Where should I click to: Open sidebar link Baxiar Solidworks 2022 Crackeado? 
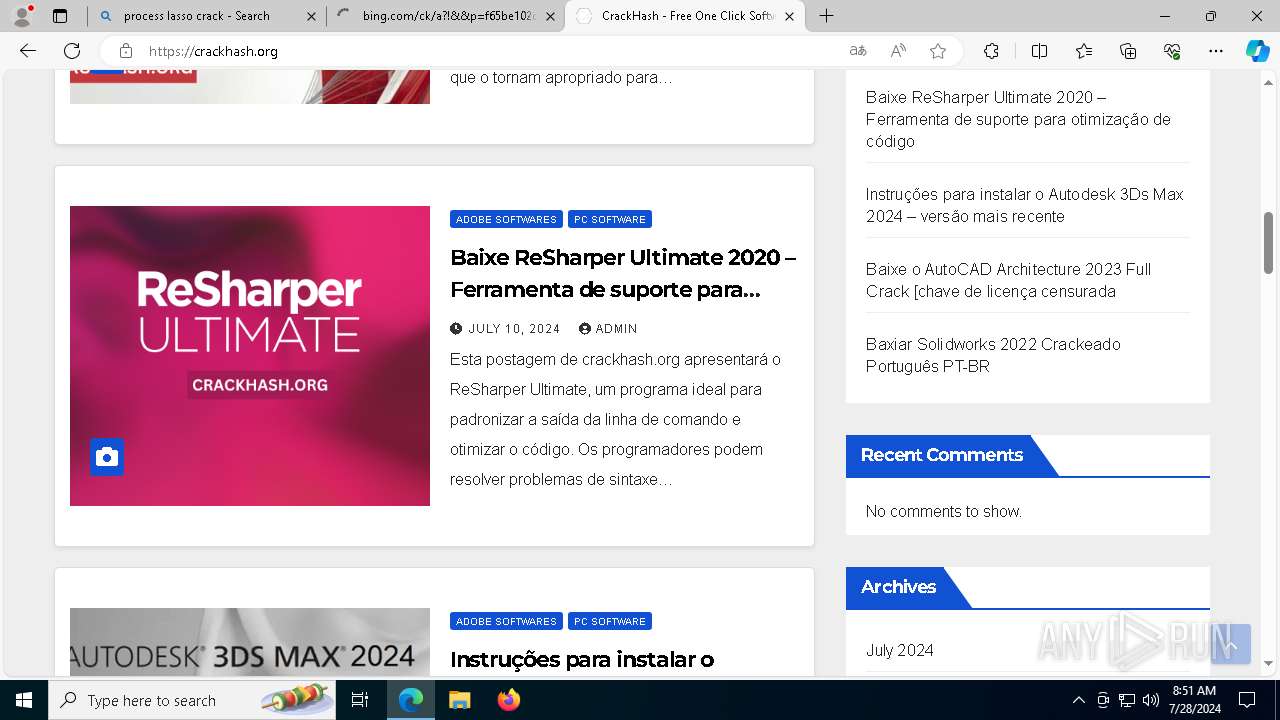tap(993, 355)
